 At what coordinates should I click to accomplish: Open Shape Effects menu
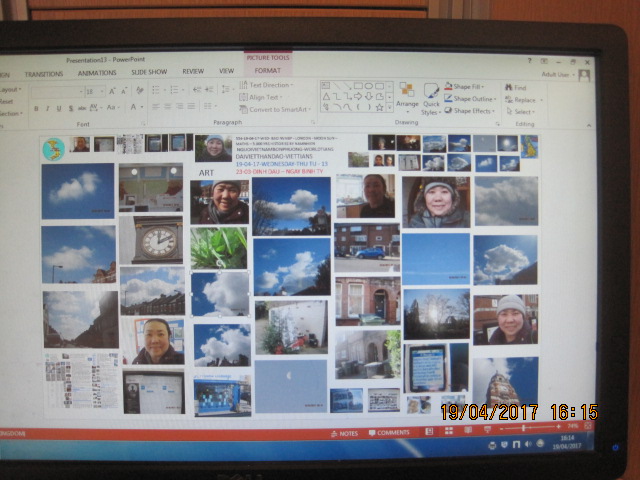pyautogui.click(x=469, y=111)
